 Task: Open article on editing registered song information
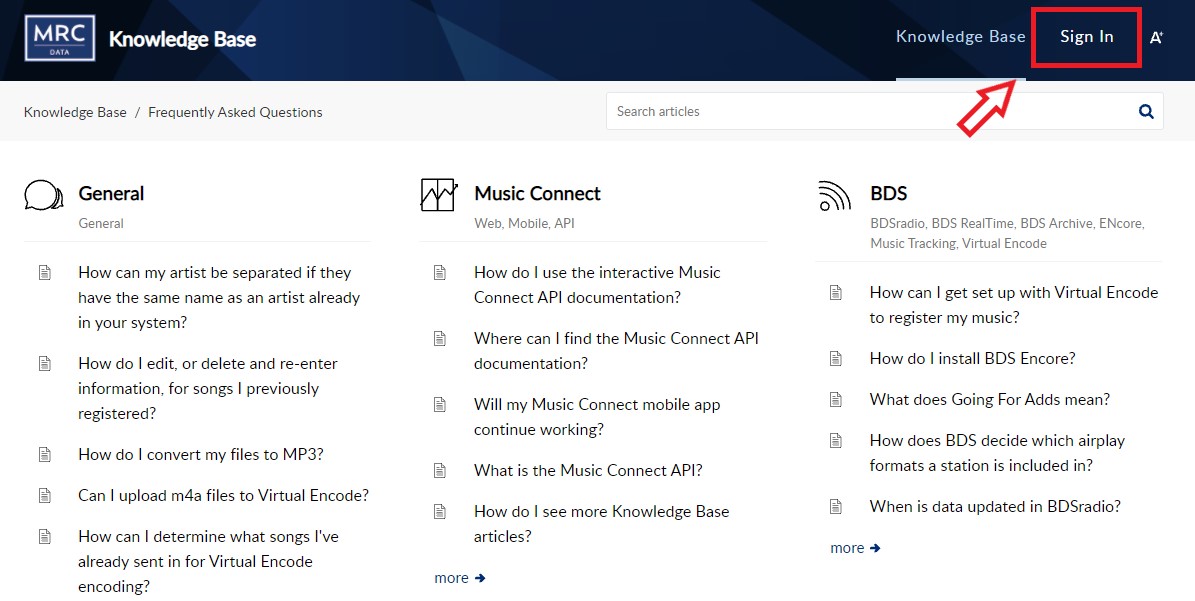click(207, 388)
